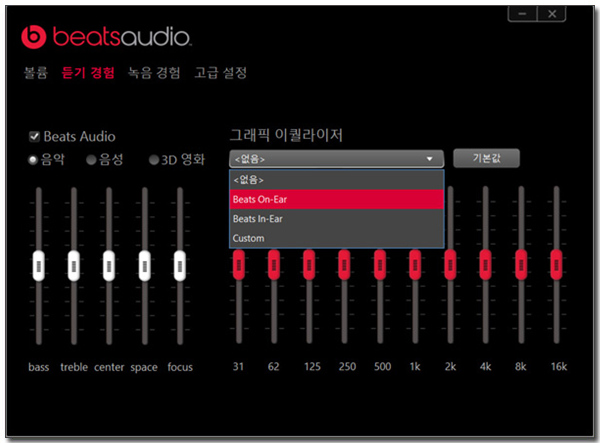Choose Beats On-Ear preset
The image size is (600, 443).
337,199
